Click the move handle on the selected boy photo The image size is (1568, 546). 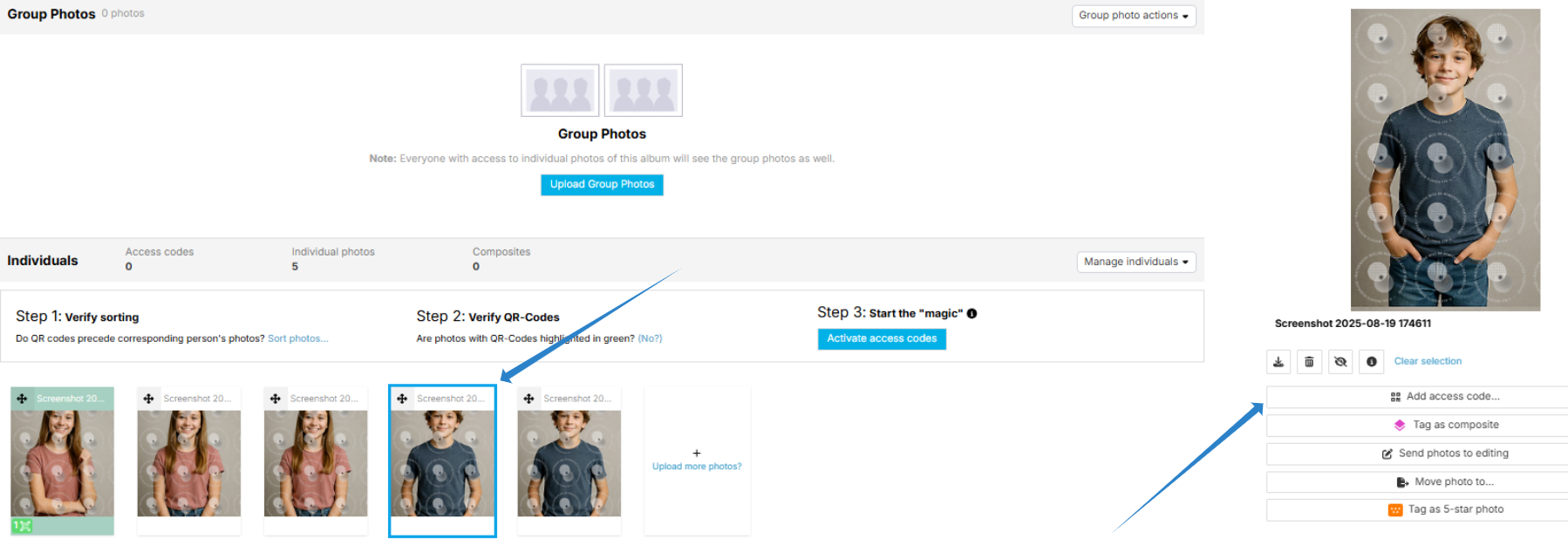402,399
